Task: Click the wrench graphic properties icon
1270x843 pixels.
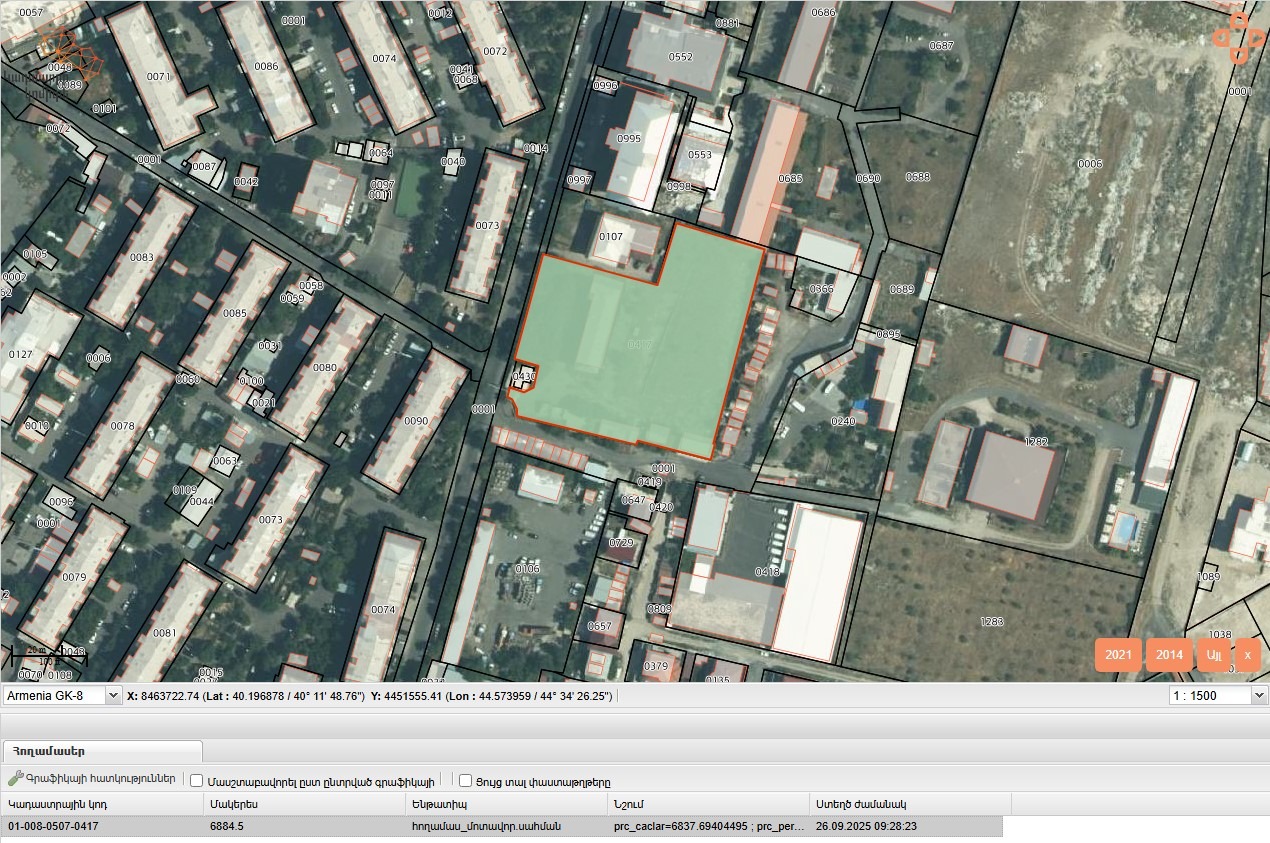Action: pyautogui.click(x=15, y=780)
